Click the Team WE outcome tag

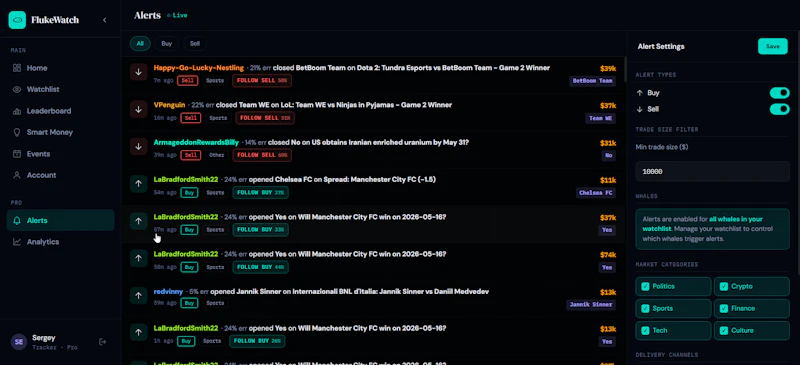(600, 118)
